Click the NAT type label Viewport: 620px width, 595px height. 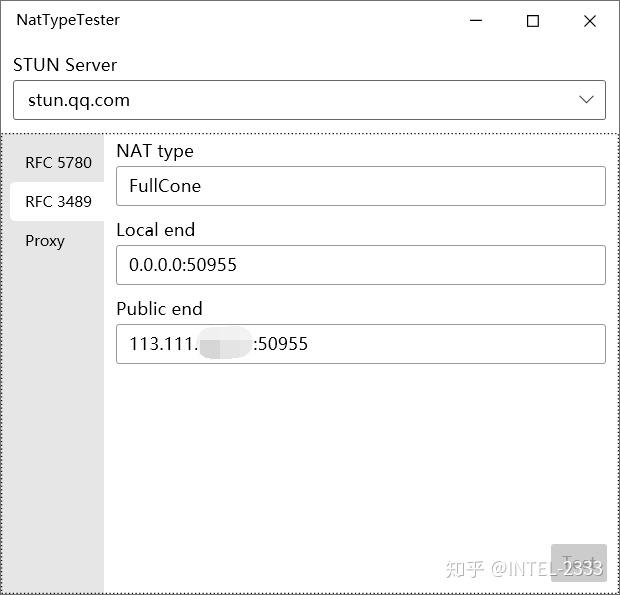[x=155, y=151]
